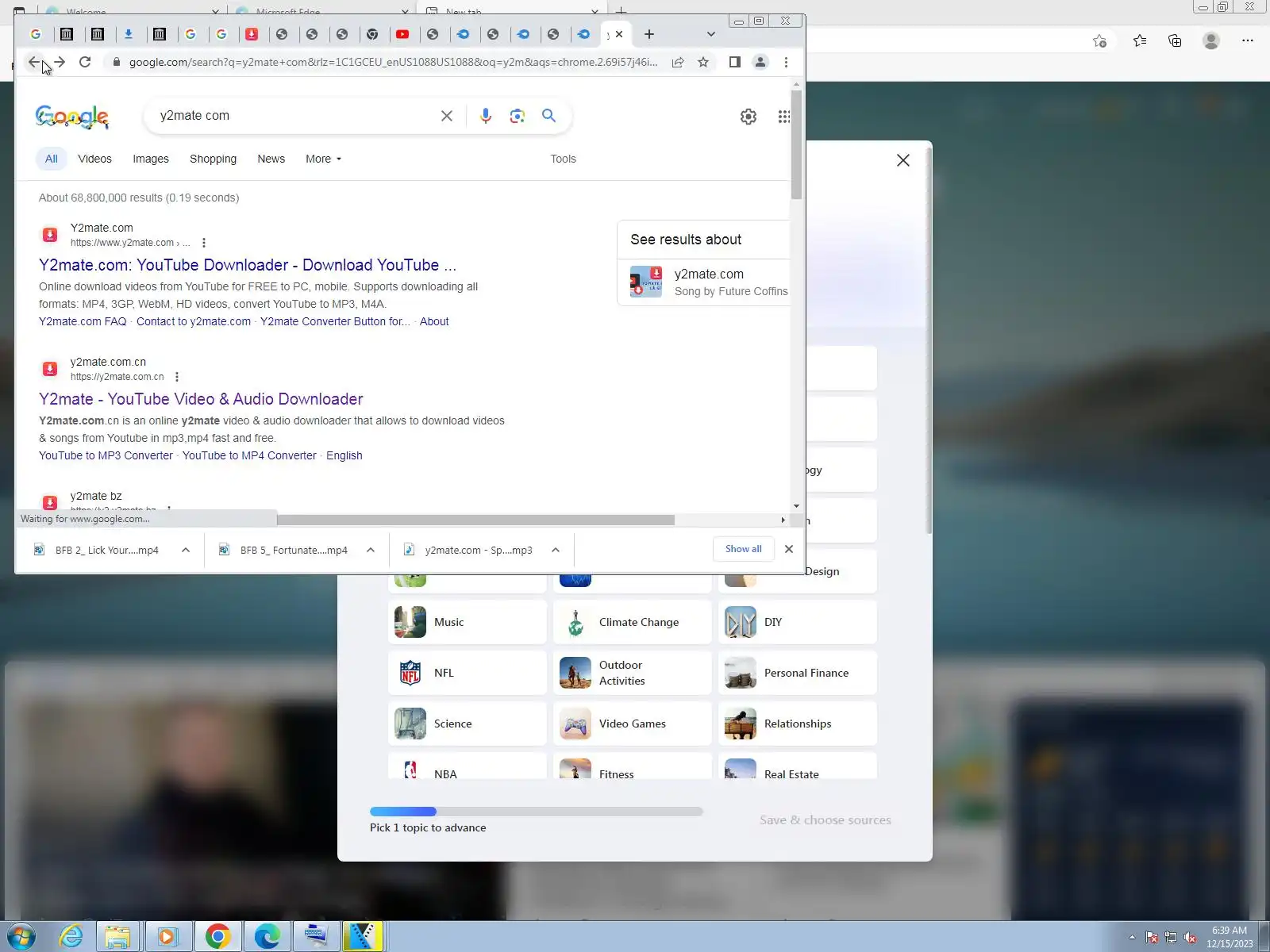This screenshot has height=952, width=1270.
Task: Select the DIY topic in Edge
Action: pyautogui.click(x=798, y=622)
